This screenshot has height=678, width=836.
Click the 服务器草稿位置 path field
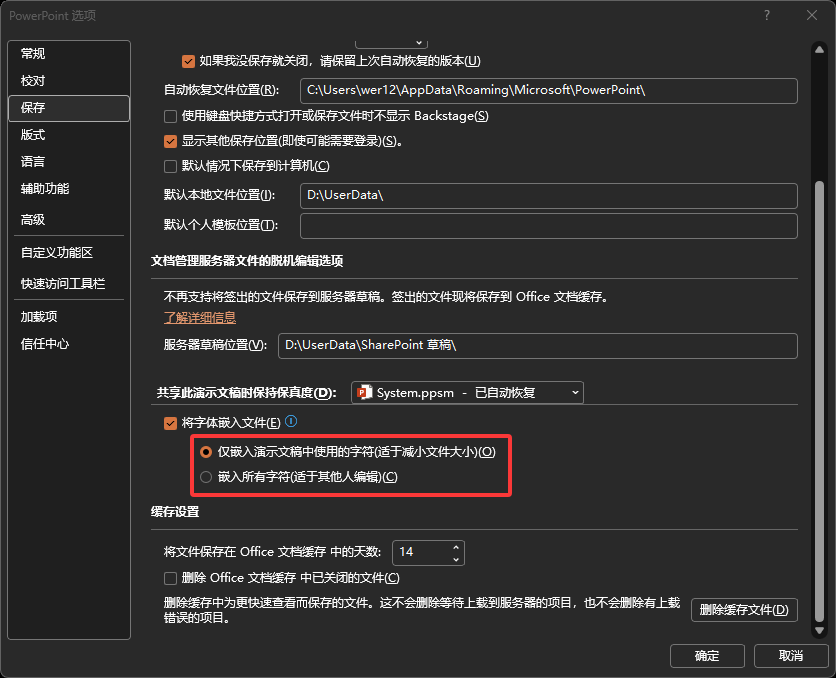(x=537, y=346)
